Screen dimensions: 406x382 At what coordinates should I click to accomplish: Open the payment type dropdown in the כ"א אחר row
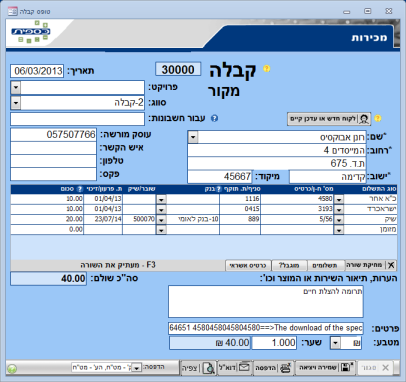339,199
